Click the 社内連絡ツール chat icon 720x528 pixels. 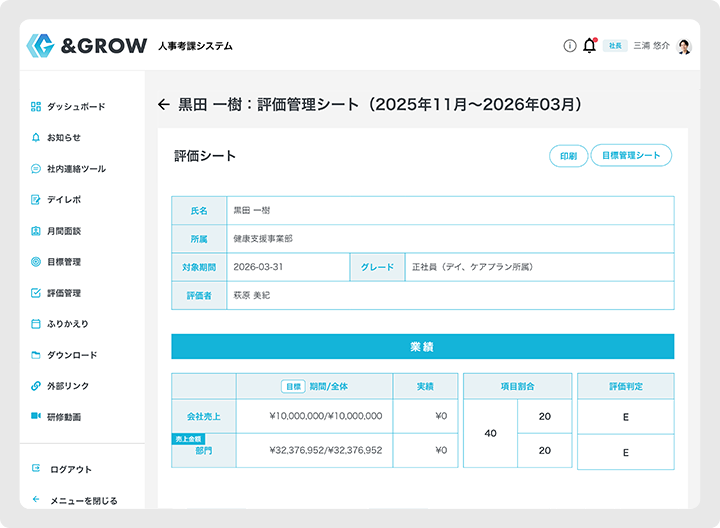point(36,169)
